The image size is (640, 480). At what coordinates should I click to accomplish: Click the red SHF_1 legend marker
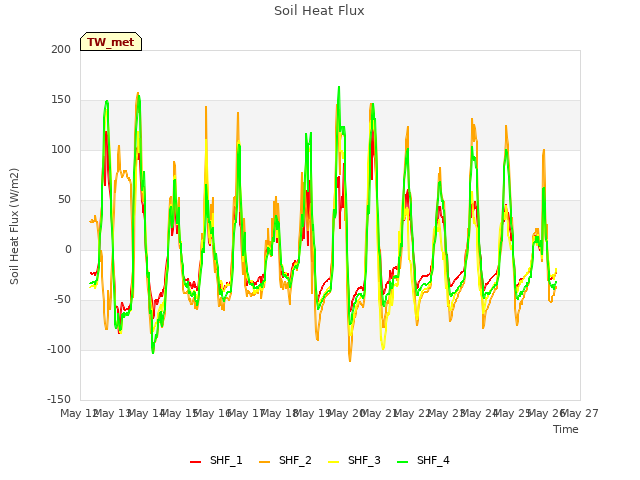click(196, 462)
